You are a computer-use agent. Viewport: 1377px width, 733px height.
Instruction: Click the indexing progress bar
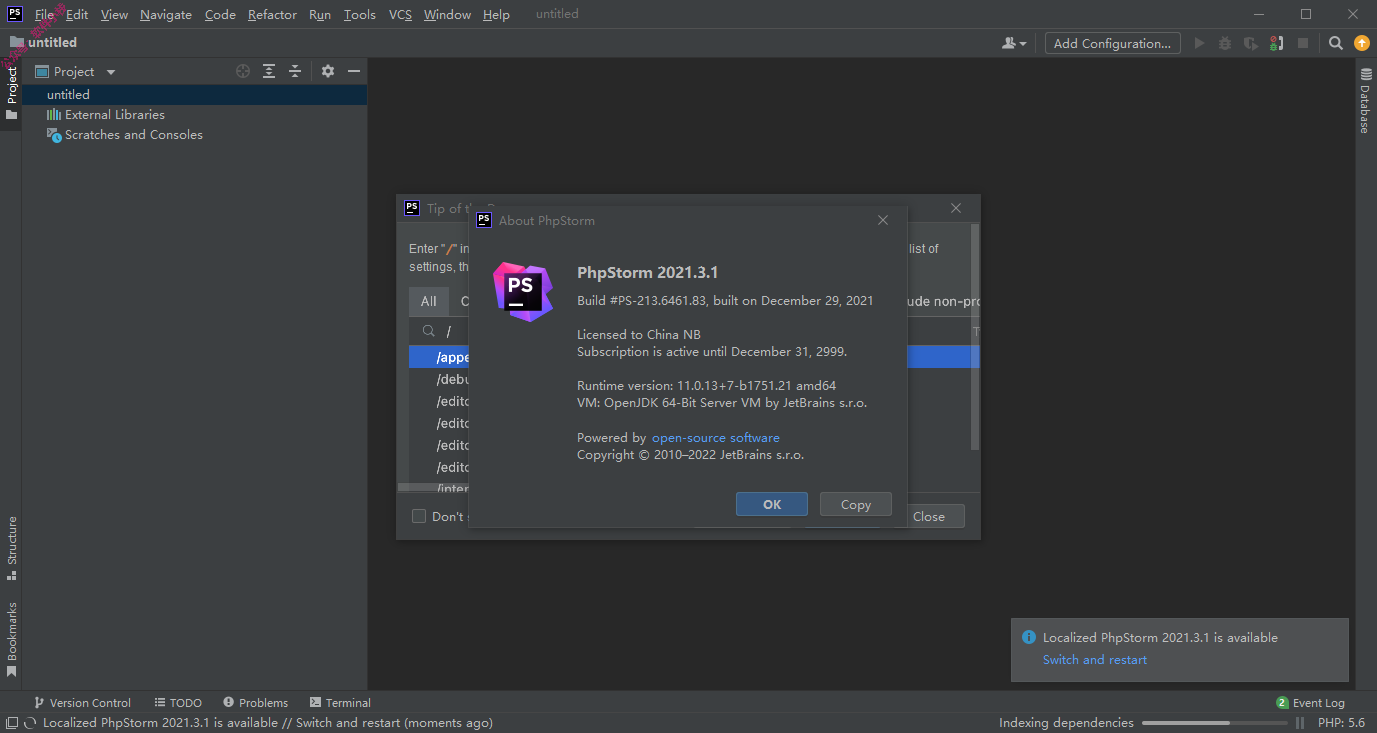click(x=1215, y=723)
